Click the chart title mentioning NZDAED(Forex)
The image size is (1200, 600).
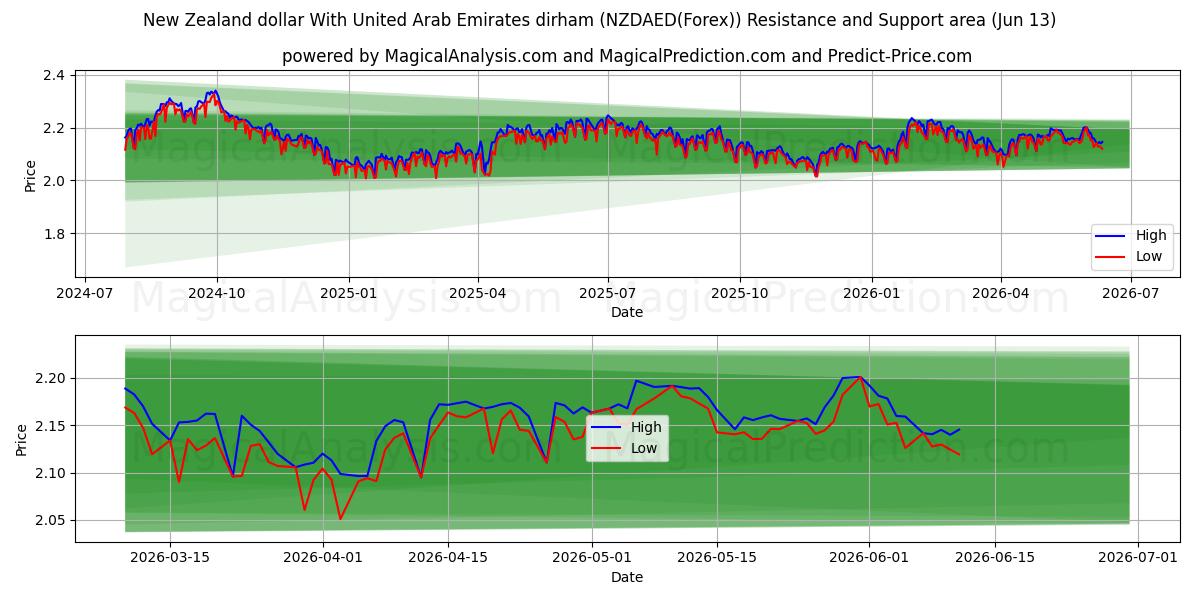[x=600, y=20]
